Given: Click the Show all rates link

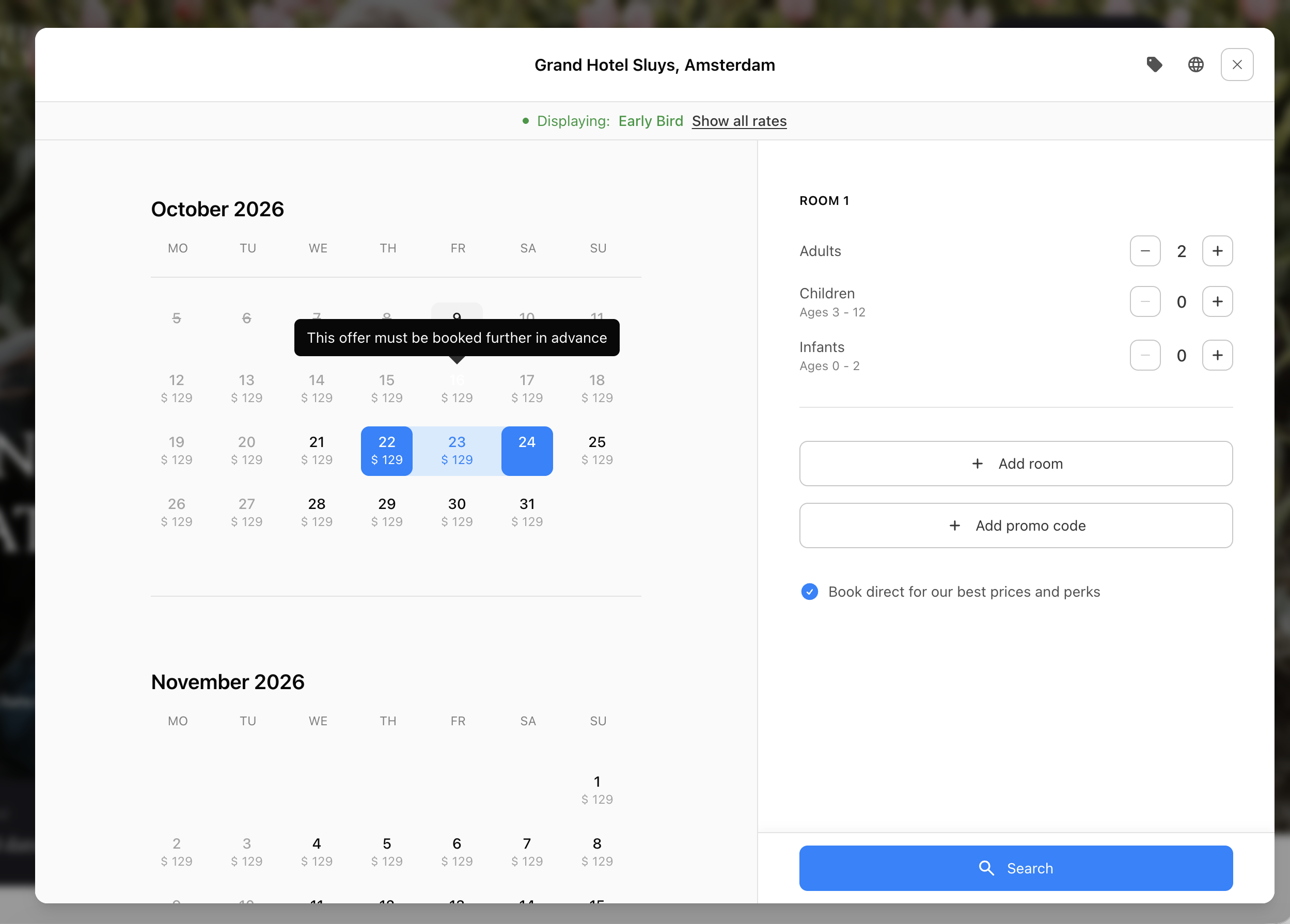Looking at the screenshot, I should [739, 121].
